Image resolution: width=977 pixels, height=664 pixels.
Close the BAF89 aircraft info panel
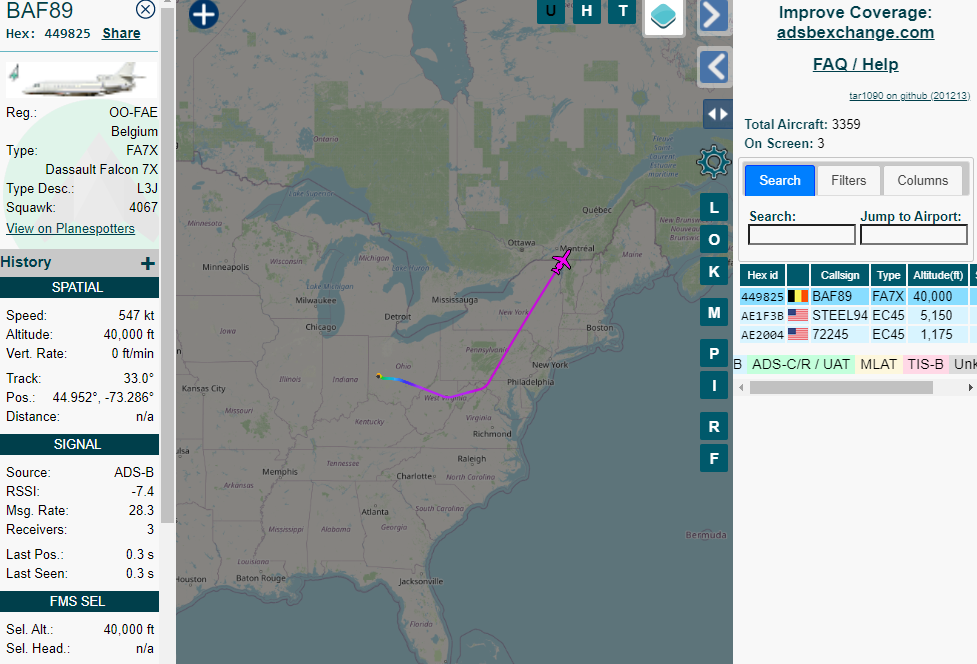coord(145,9)
